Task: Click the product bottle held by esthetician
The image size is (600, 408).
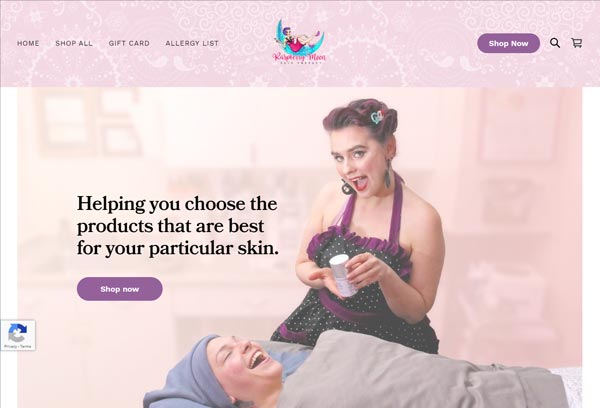Action: click(x=344, y=276)
